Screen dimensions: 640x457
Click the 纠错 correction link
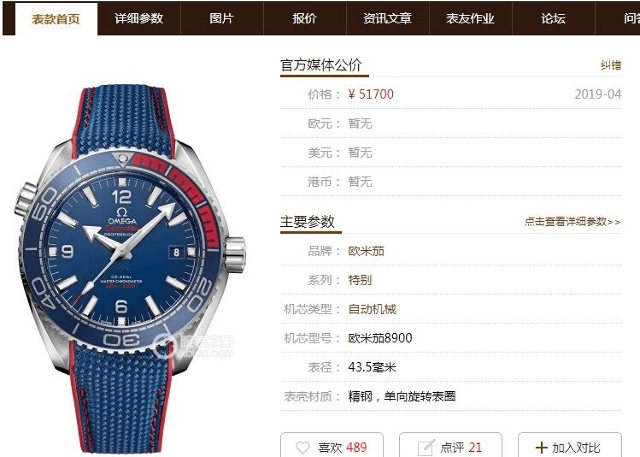pos(611,65)
